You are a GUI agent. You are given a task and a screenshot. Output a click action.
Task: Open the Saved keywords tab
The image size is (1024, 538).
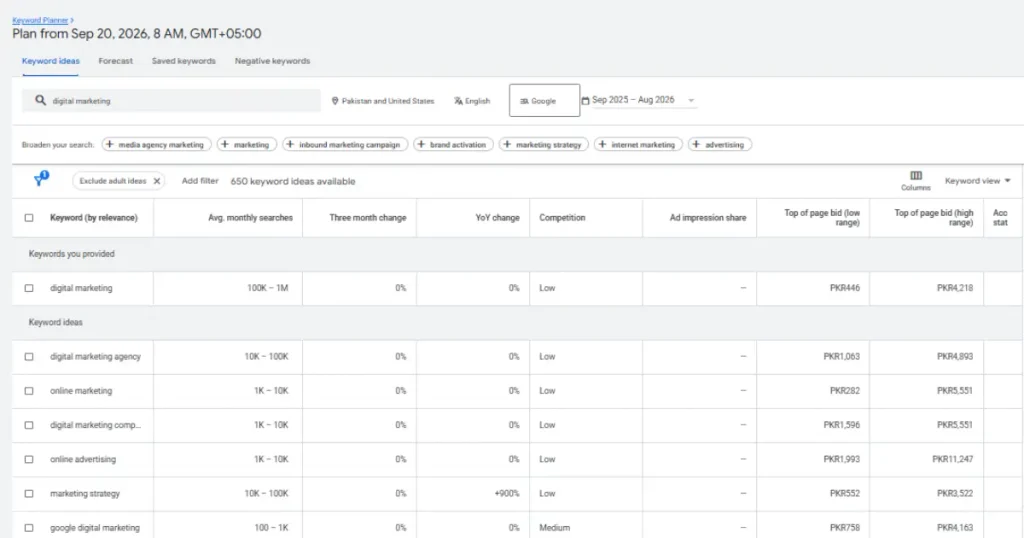pyautogui.click(x=184, y=61)
